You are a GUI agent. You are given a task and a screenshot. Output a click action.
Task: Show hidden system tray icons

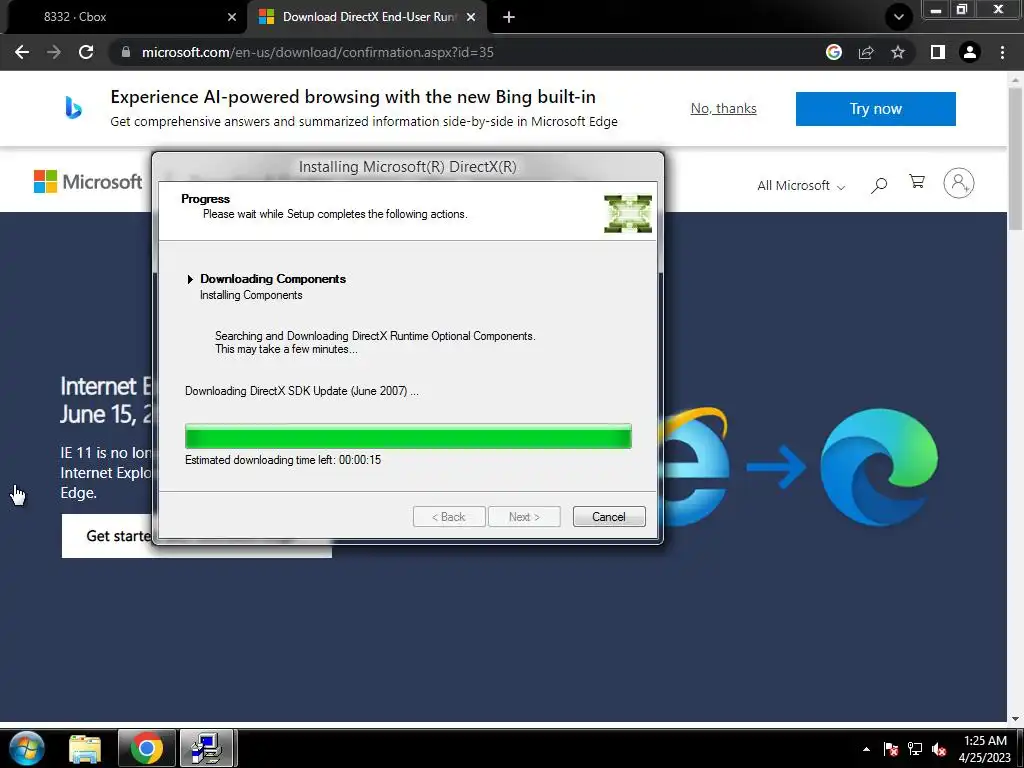pos(866,749)
